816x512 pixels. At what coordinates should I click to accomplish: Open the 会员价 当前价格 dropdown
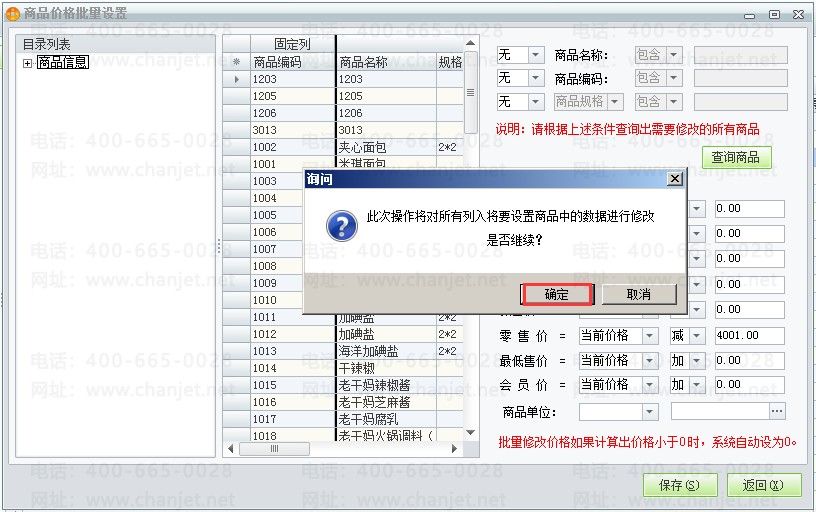pos(650,385)
